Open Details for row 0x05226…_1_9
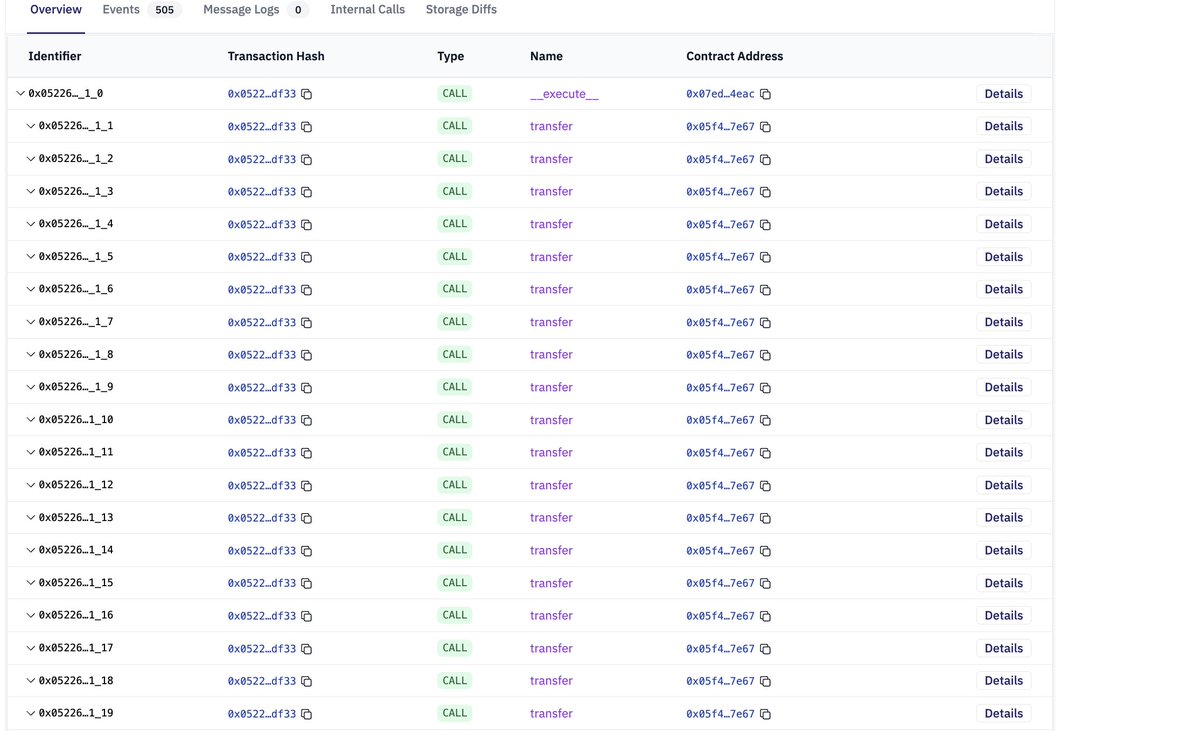Viewport: 1200px width, 731px height. coord(1003,387)
